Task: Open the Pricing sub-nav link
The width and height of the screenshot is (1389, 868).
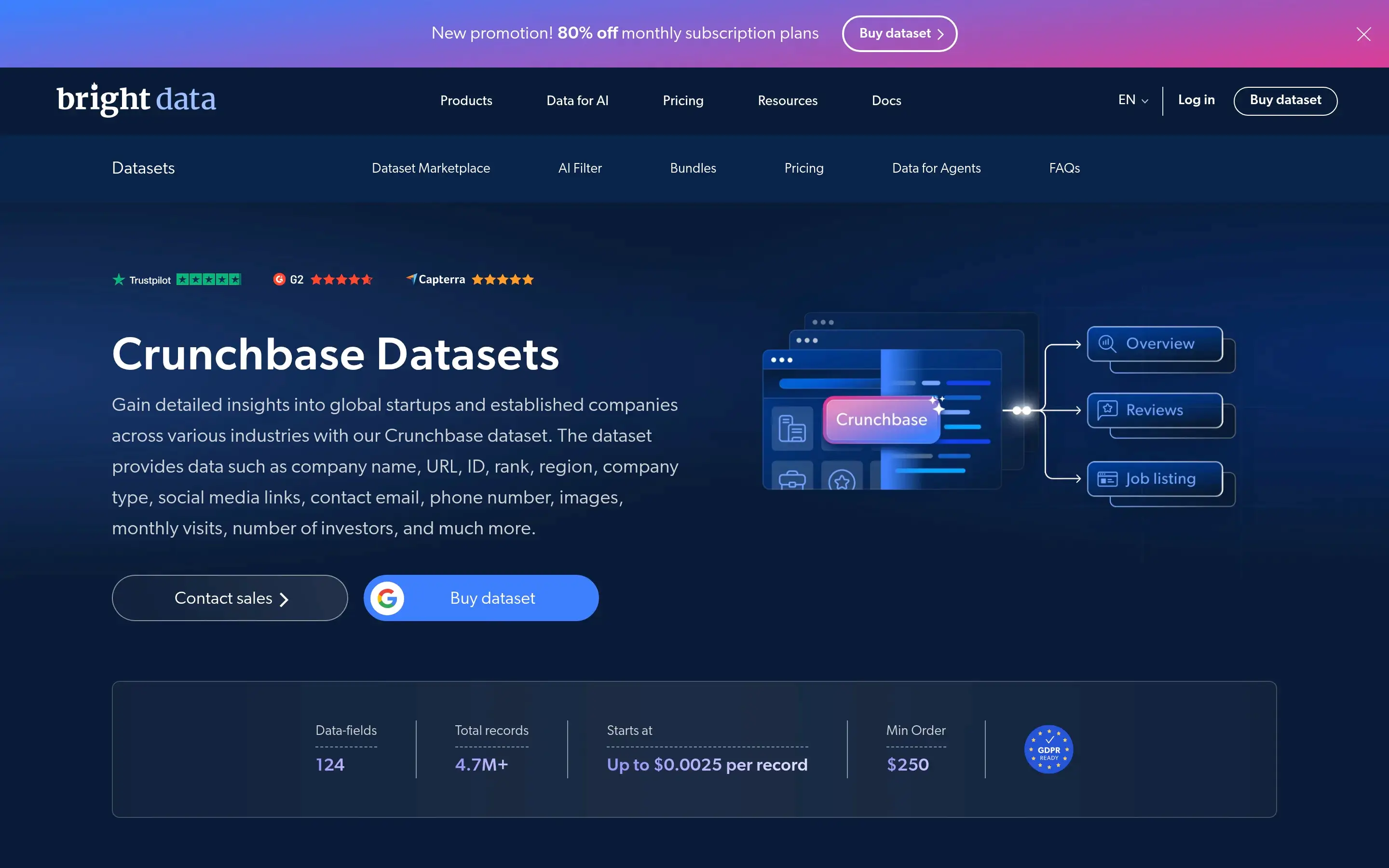Action: tap(803, 168)
